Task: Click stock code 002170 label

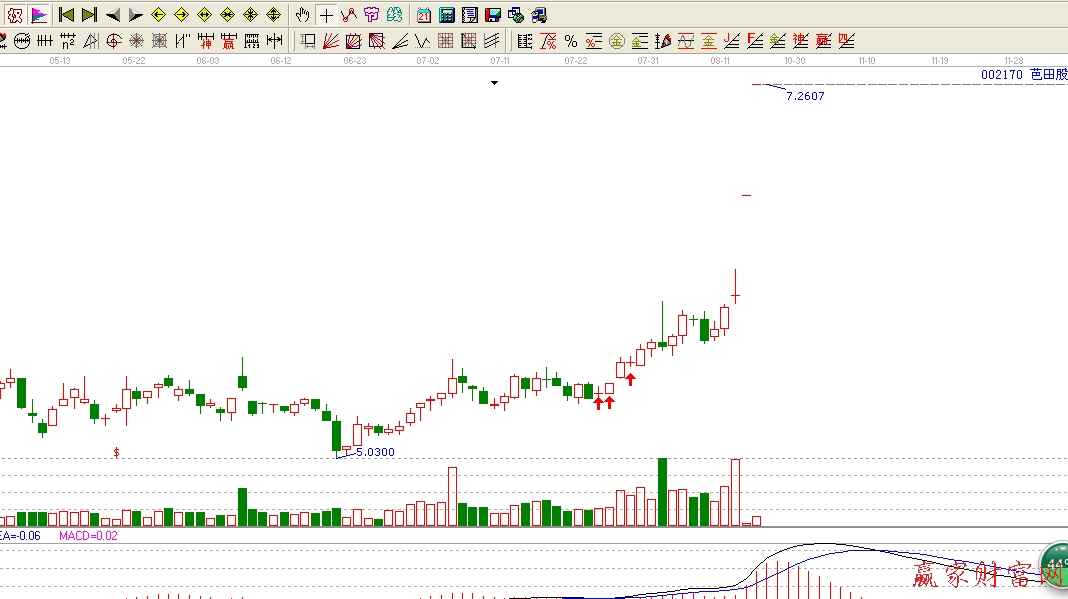Action: [x=1001, y=75]
